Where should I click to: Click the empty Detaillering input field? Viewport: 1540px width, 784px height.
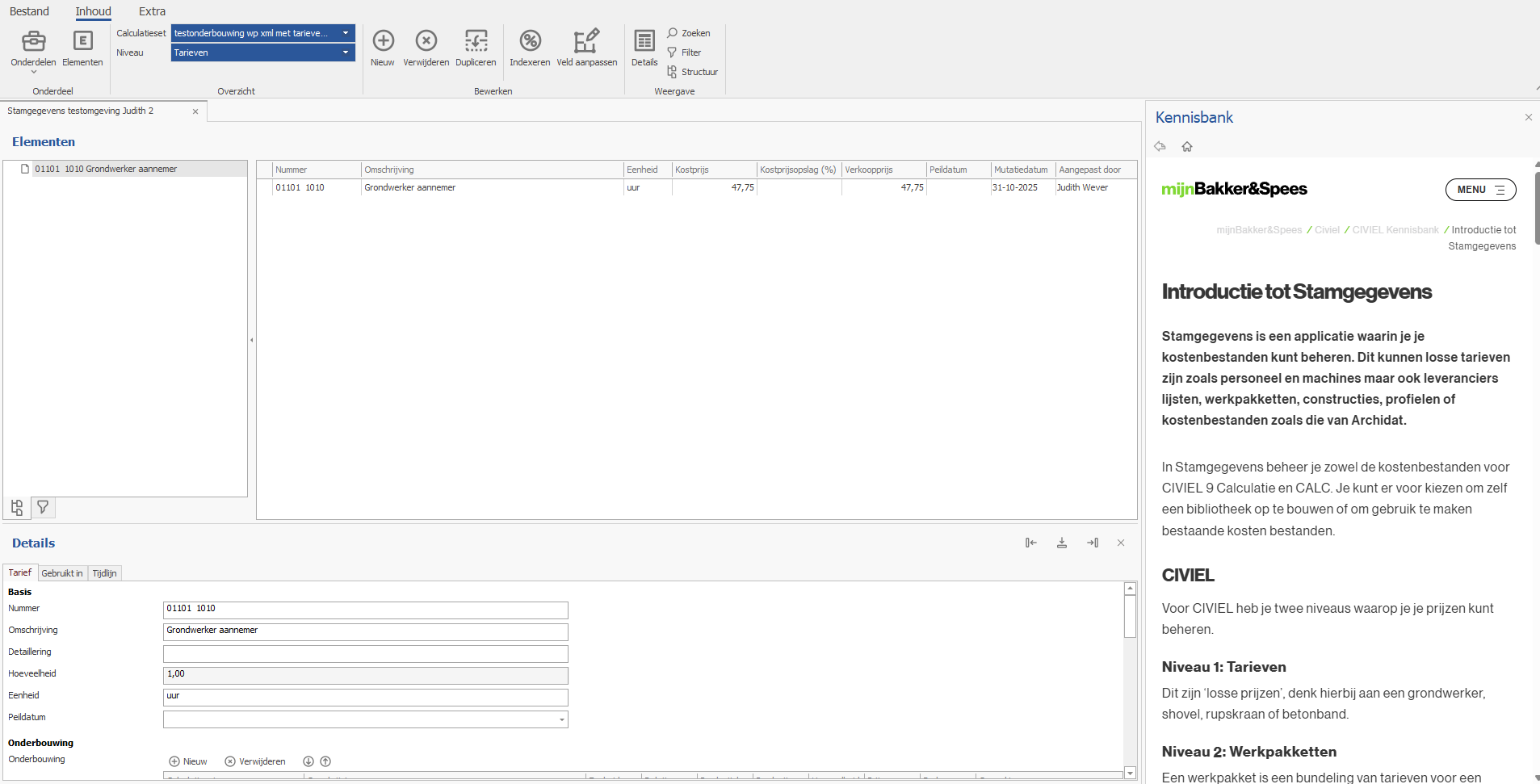pyautogui.click(x=366, y=653)
